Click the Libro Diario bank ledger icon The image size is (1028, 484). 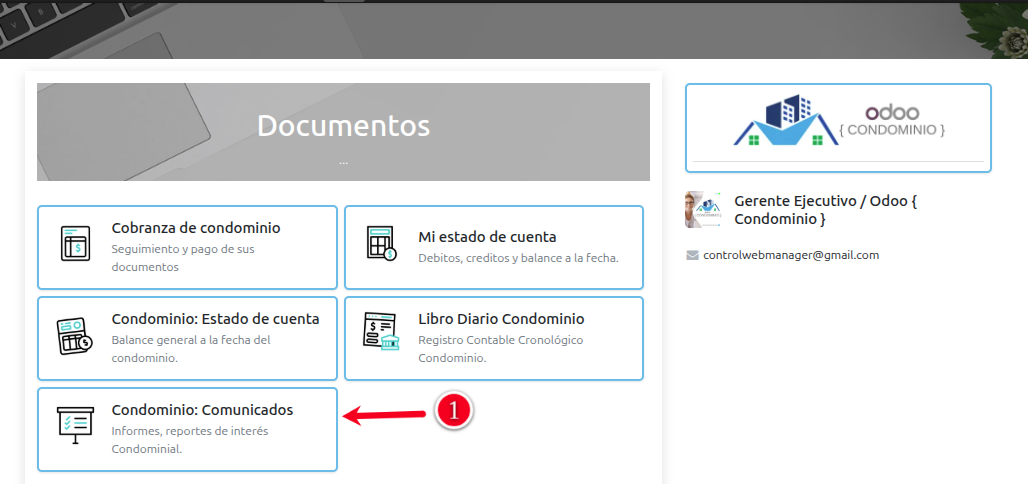tap(381, 333)
